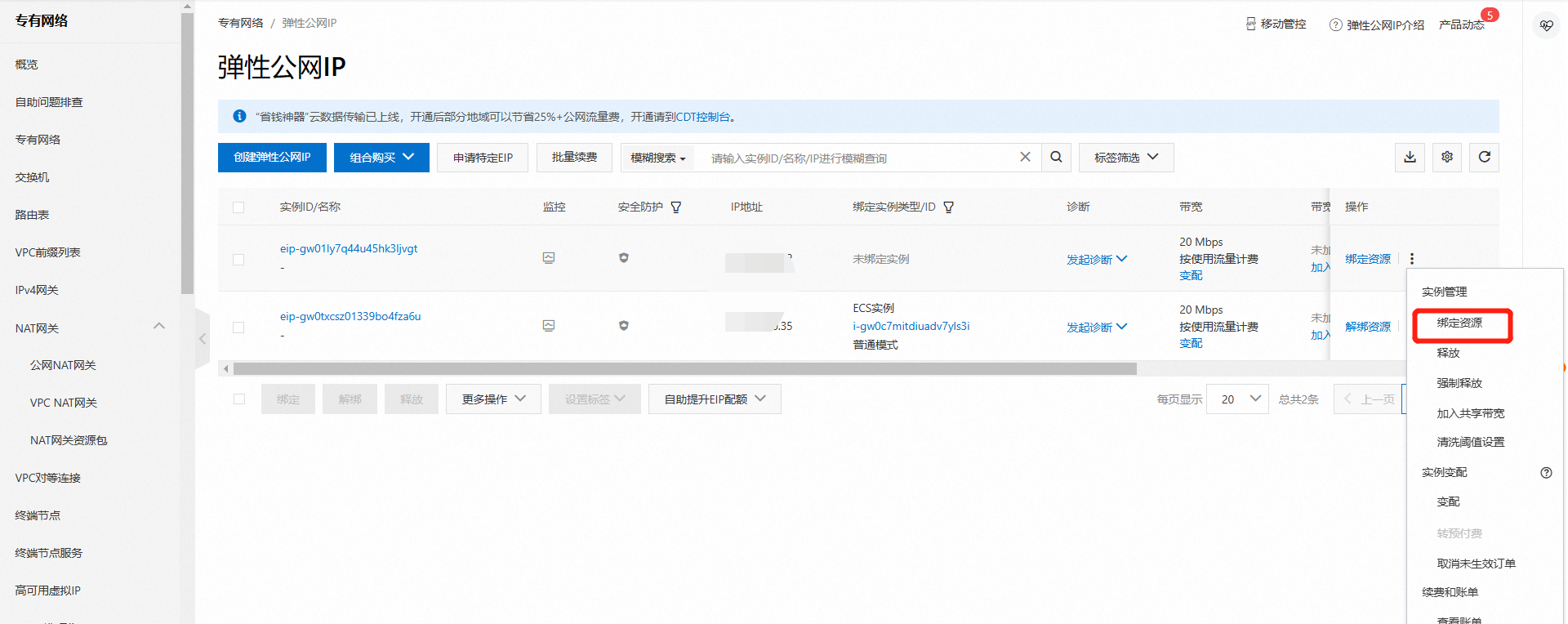The height and width of the screenshot is (624, 1568).
Task: Select 绑定资源 in the context menu
Action: 1459,323
